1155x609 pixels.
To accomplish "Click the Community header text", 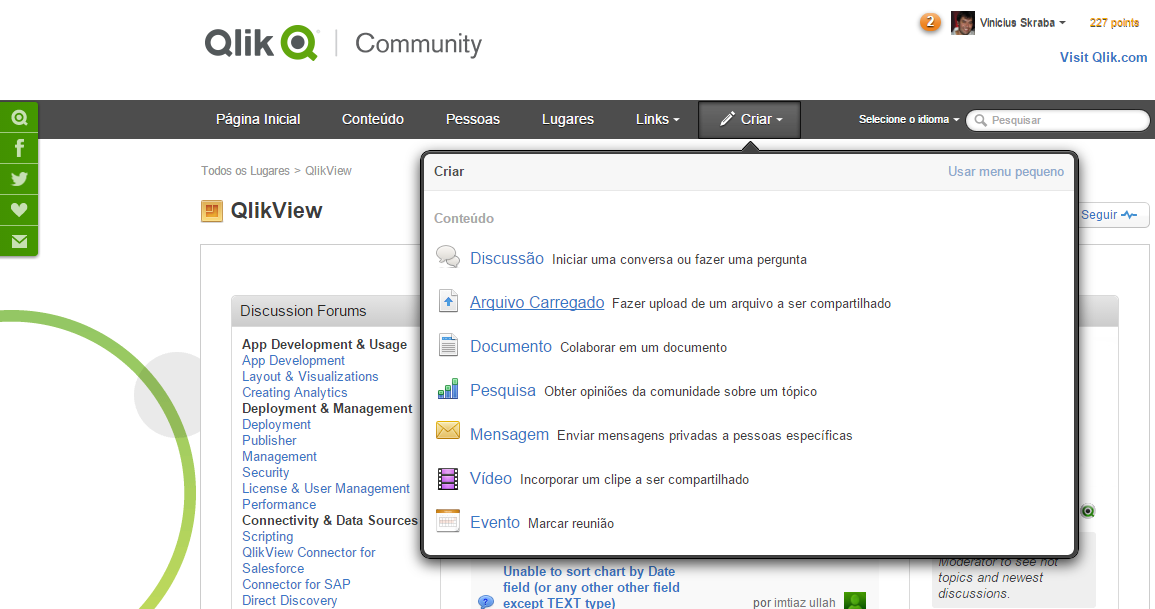I will 418,43.
